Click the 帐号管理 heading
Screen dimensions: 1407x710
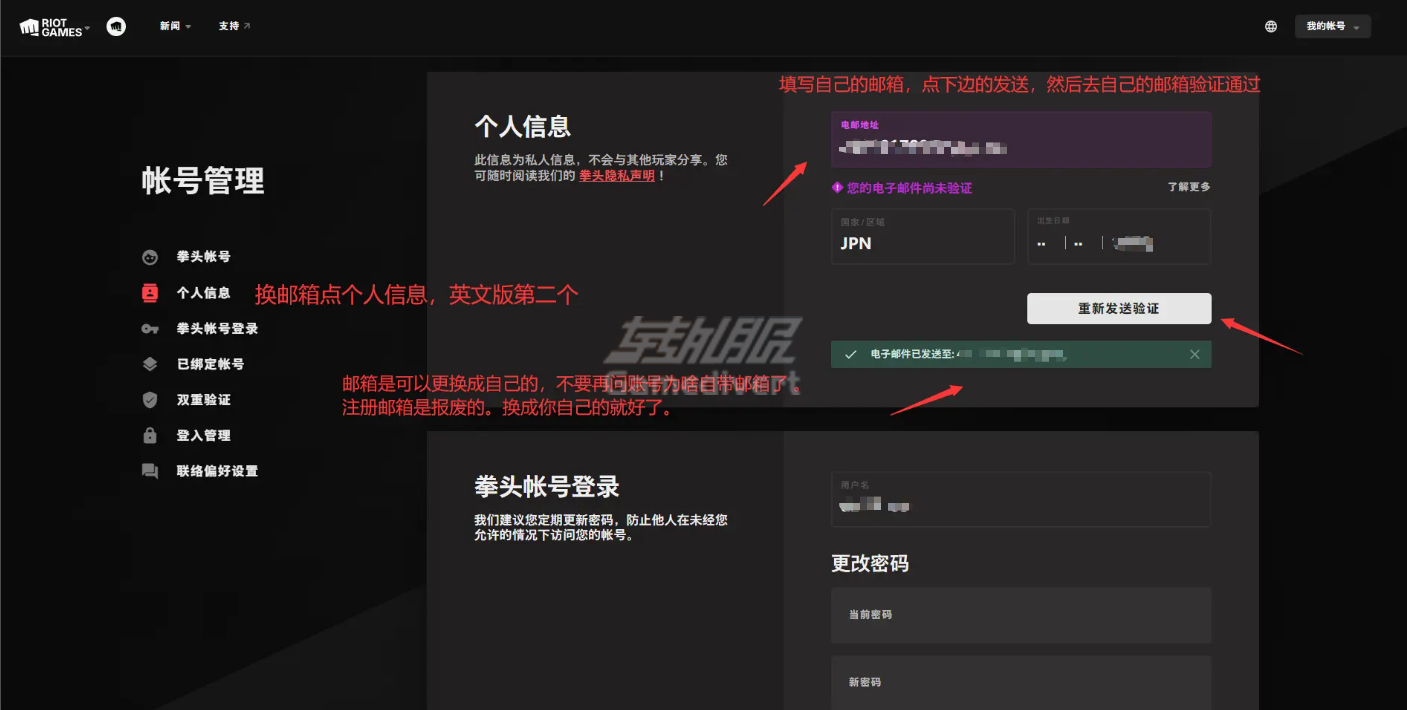pyautogui.click(x=203, y=181)
